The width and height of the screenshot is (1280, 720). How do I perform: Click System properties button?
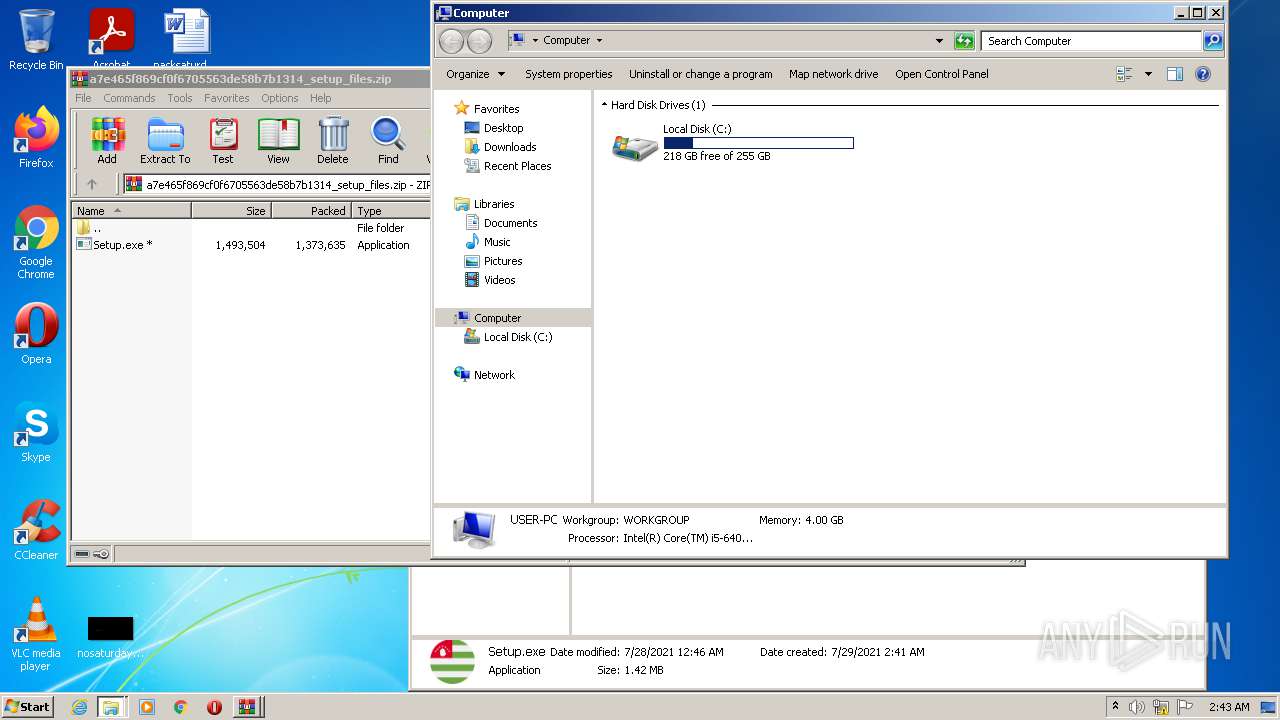tap(568, 74)
